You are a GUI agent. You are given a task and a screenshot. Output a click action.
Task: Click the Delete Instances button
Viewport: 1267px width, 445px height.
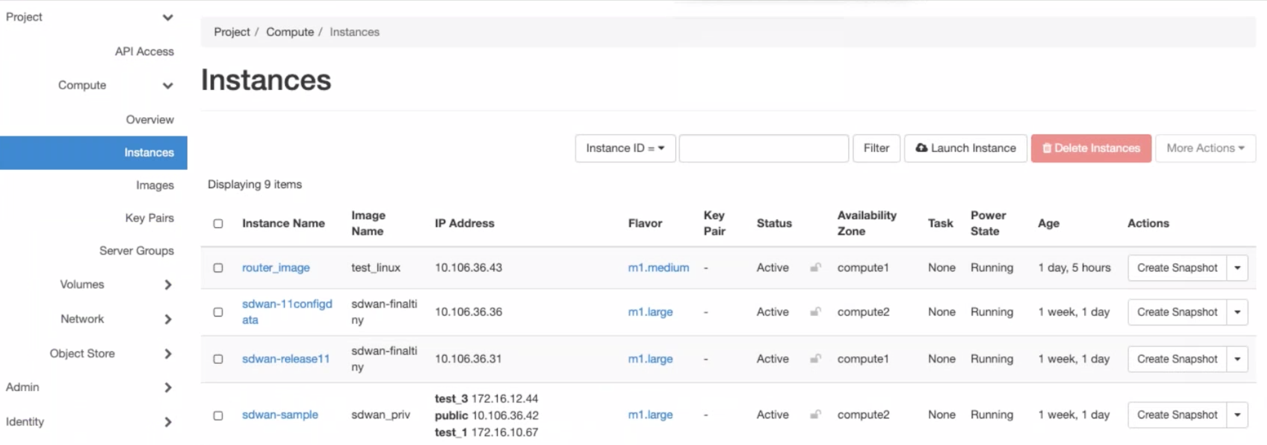click(1091, 148)
